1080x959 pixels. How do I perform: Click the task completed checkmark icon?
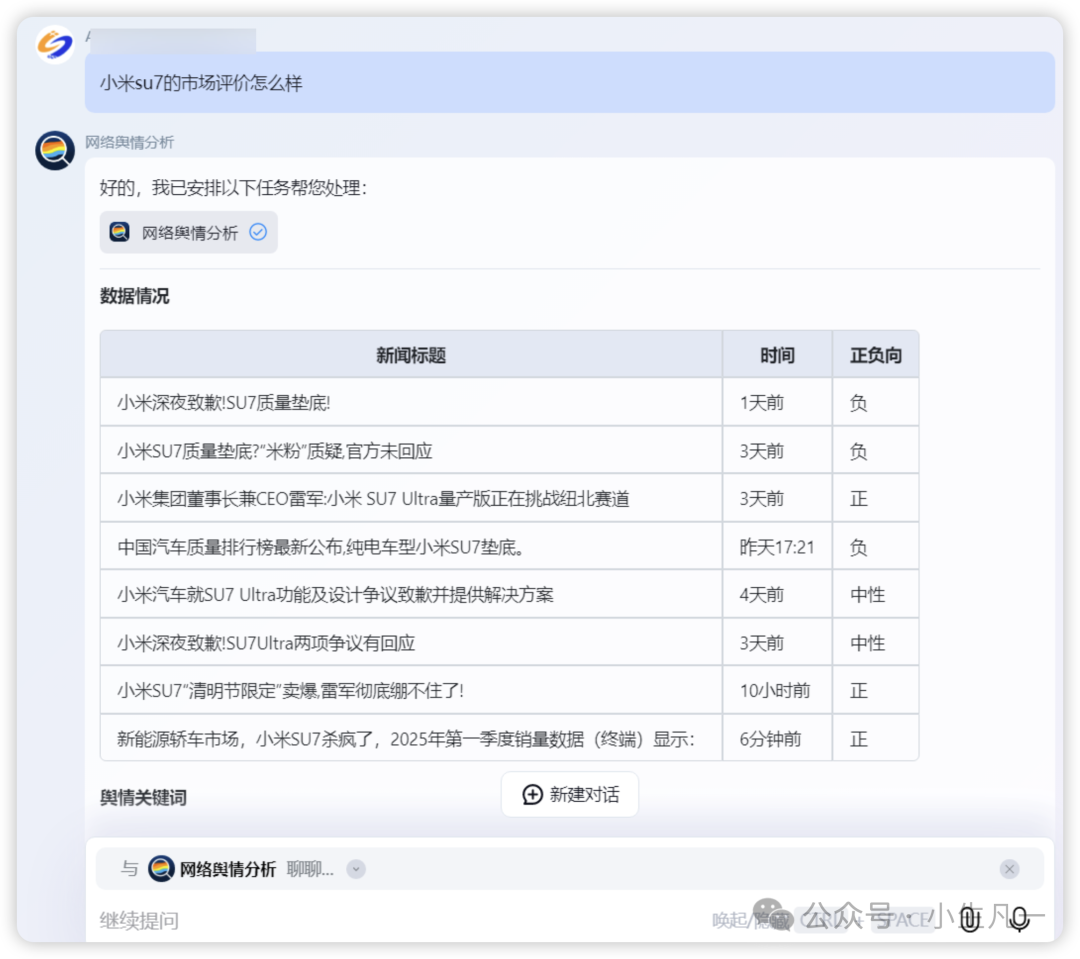tap(258, 232)
